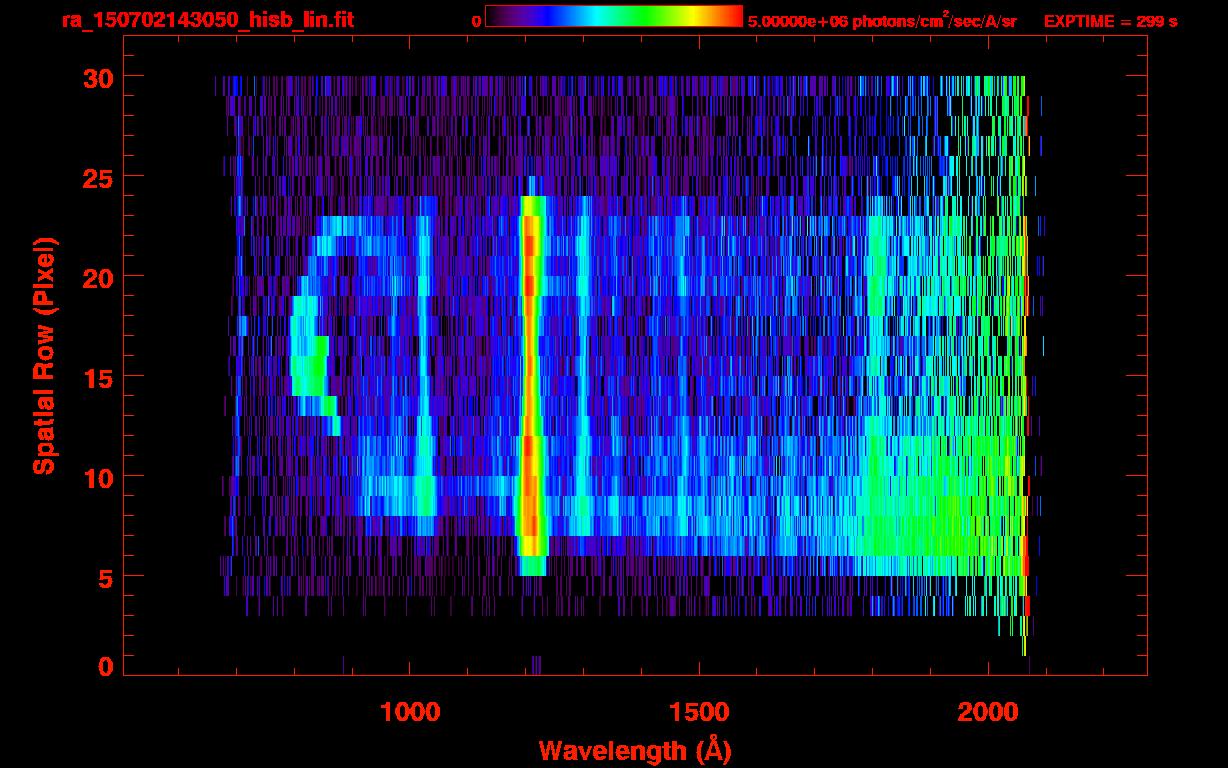Click the x-axis tick label 2000

click(x=987, y=711)
